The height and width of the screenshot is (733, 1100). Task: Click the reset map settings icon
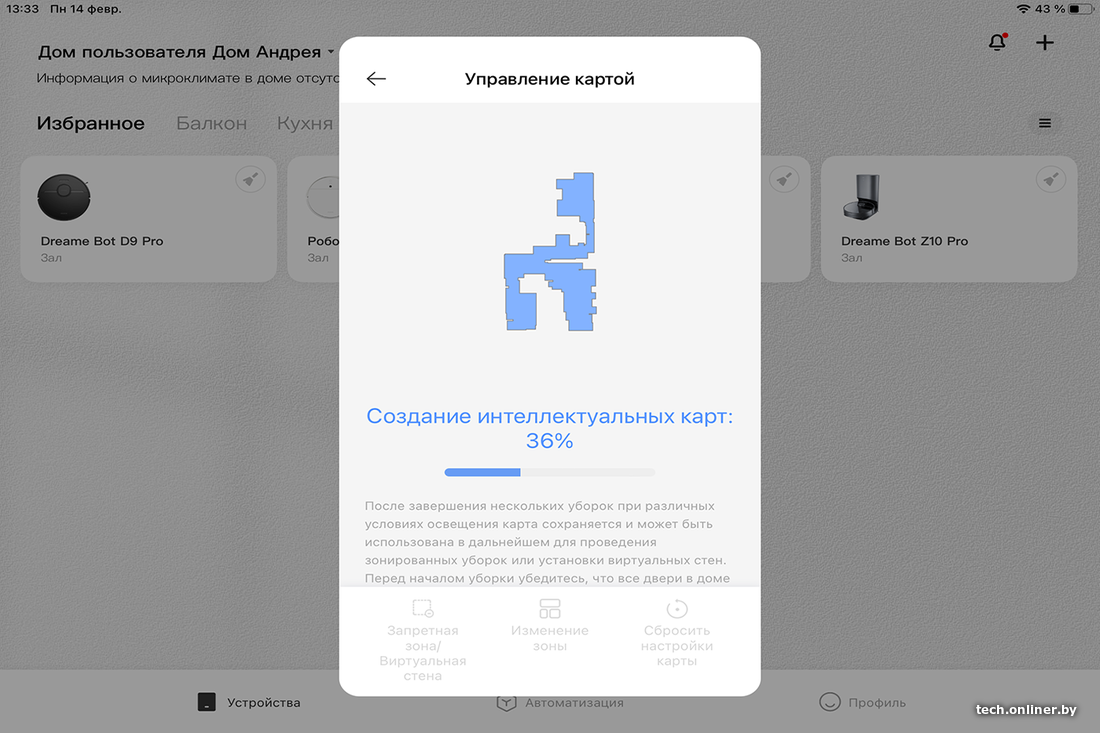click(x=677, y=608)
